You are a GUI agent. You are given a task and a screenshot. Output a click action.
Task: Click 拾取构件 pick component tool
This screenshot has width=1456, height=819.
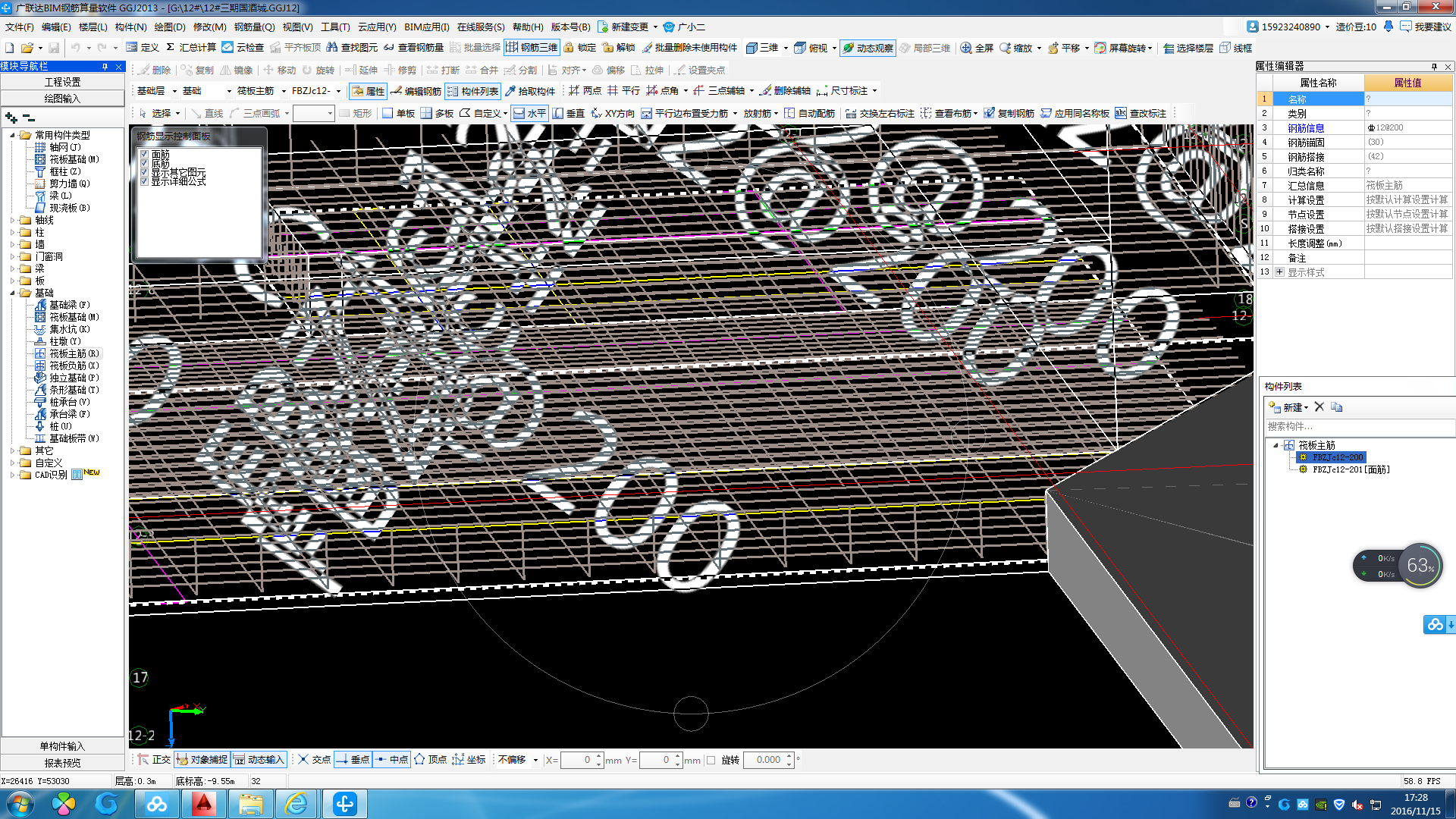(x=529, y=91)
